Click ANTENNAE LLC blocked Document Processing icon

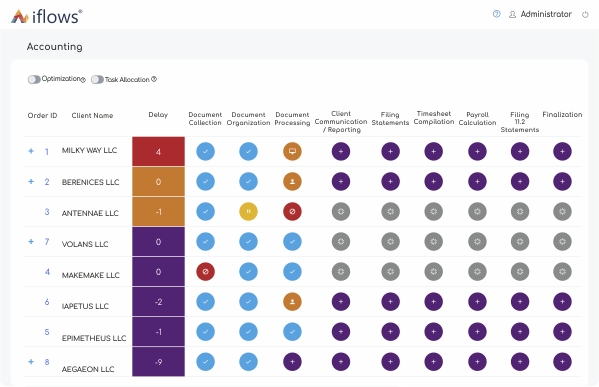(x=292, y=211)
